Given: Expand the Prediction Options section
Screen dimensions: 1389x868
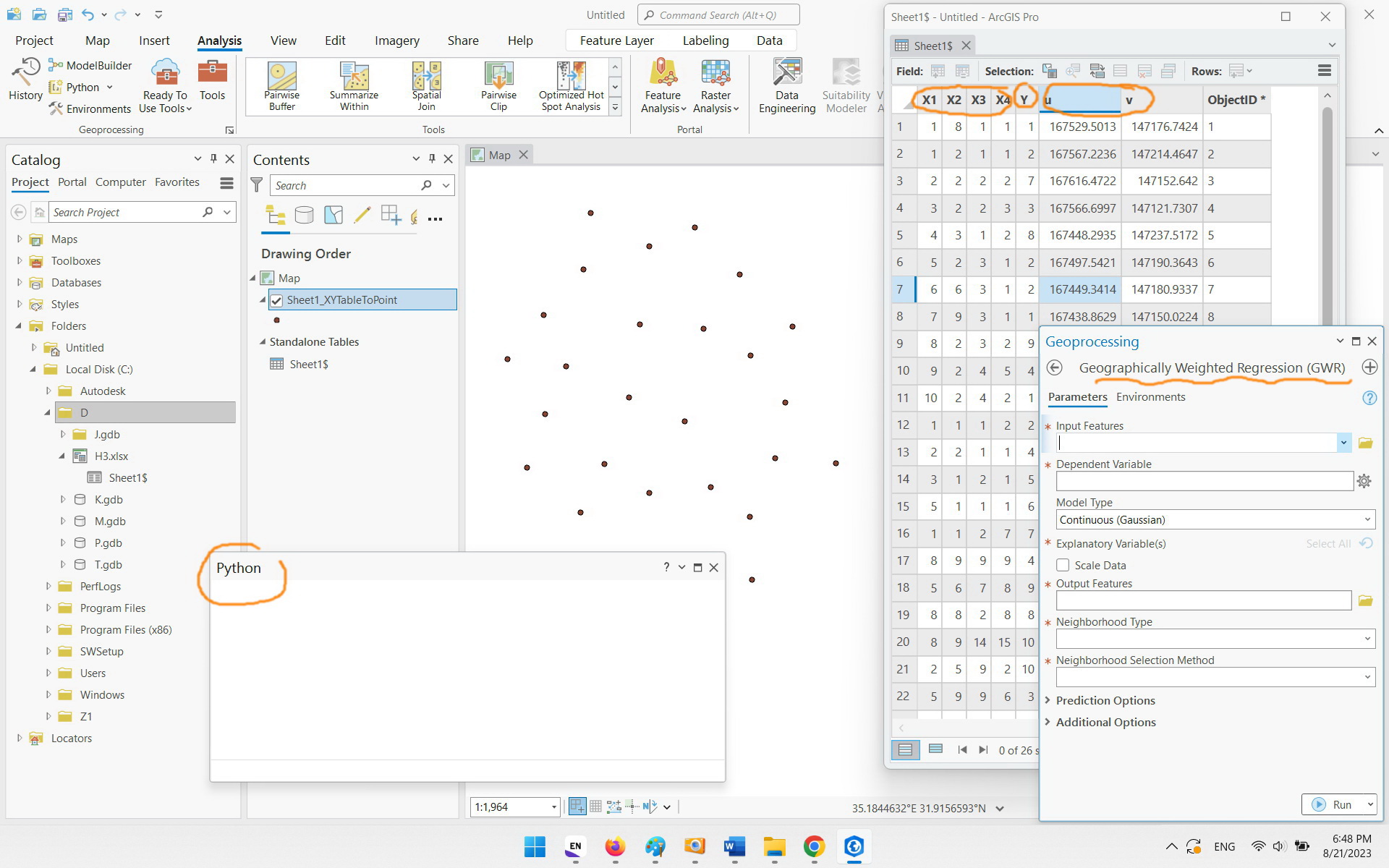Looking at the screenshot, I should tap(1105, 700).
